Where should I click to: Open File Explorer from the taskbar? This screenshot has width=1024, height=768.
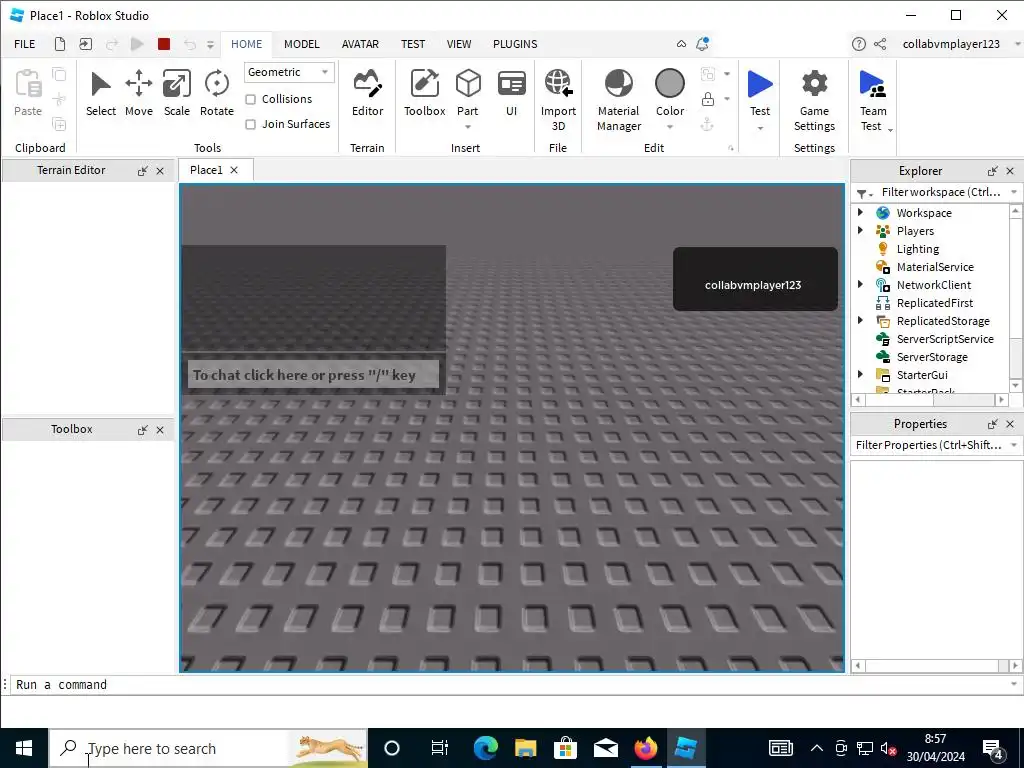tap(525, 748)
